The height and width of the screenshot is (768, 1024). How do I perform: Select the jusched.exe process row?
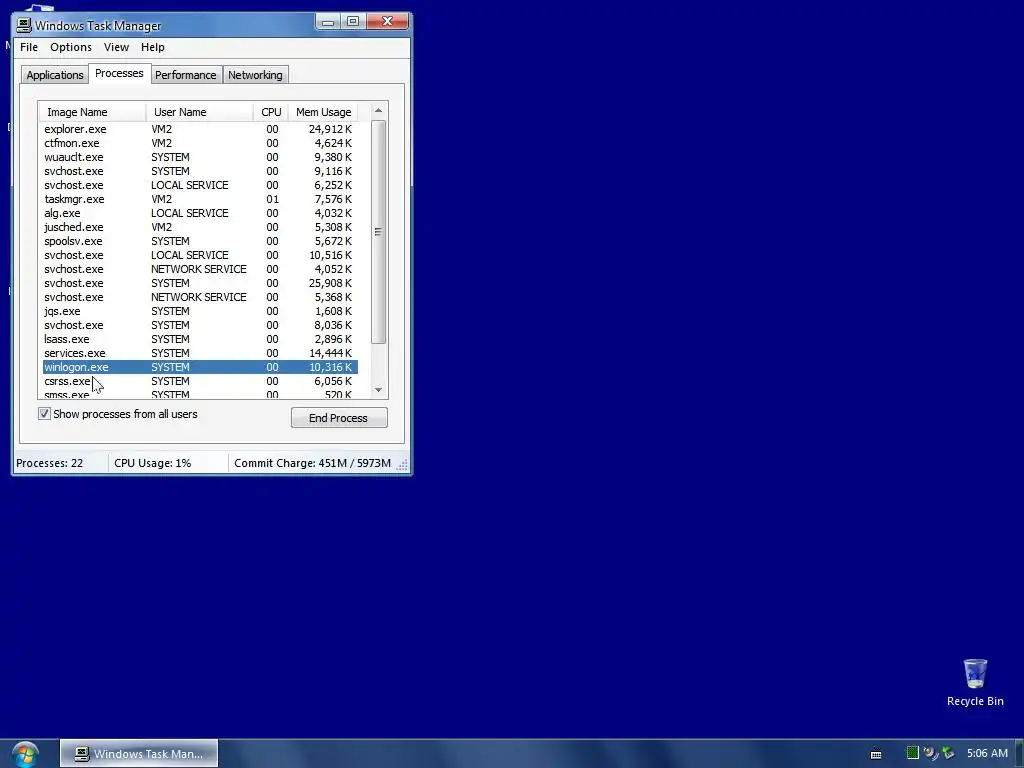[200, 227]
